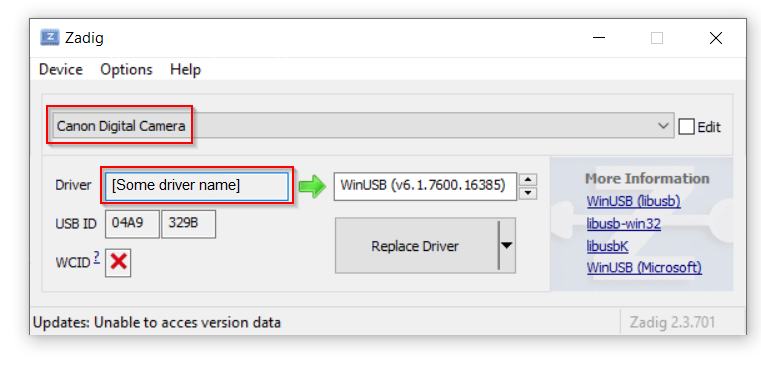761x369 pixels.
Task: Click the WinUSB target driver field
Action: pyautogui.click(x=425, y=185)
